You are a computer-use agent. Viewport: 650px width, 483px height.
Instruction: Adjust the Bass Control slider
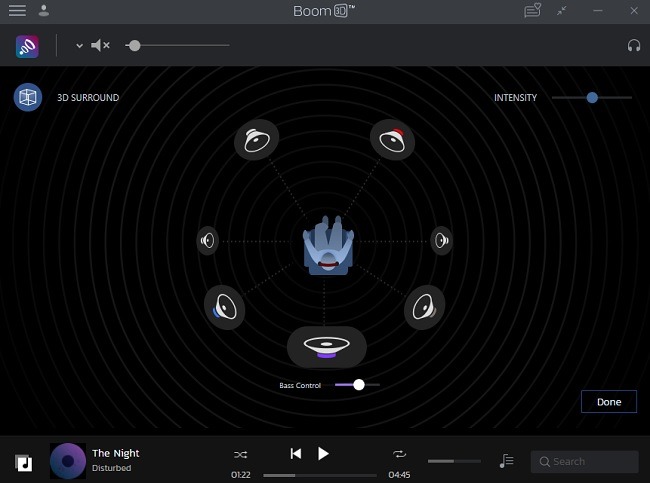[x=359, y=385]
